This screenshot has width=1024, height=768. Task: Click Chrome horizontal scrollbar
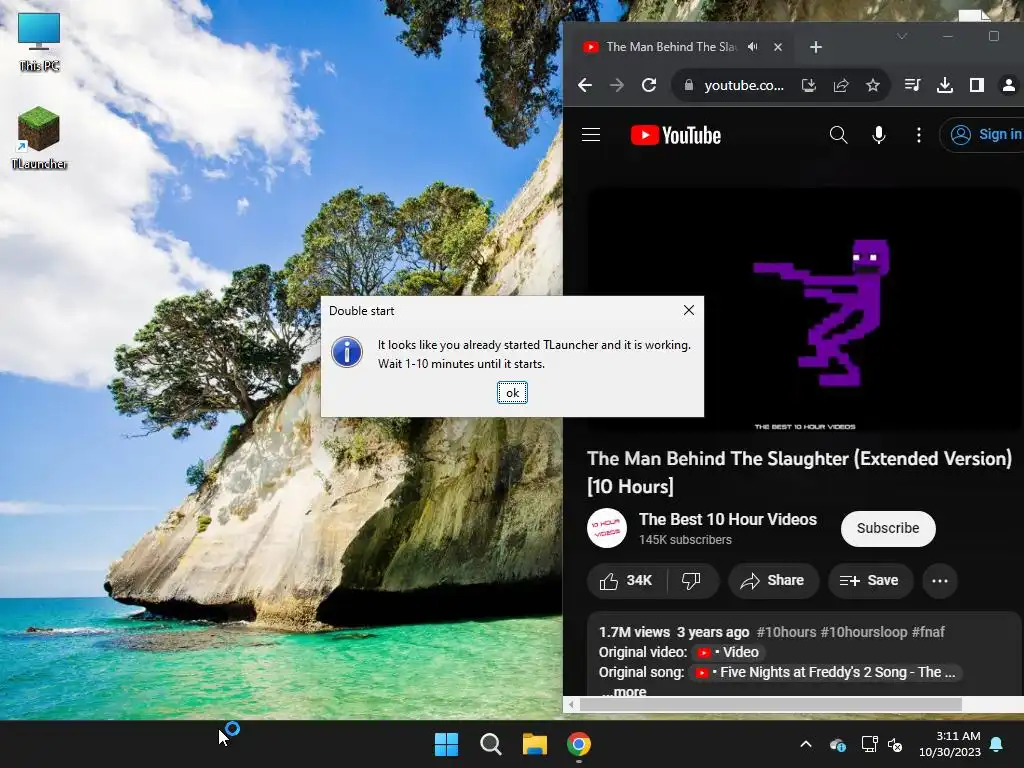click(x=771, y=705)
